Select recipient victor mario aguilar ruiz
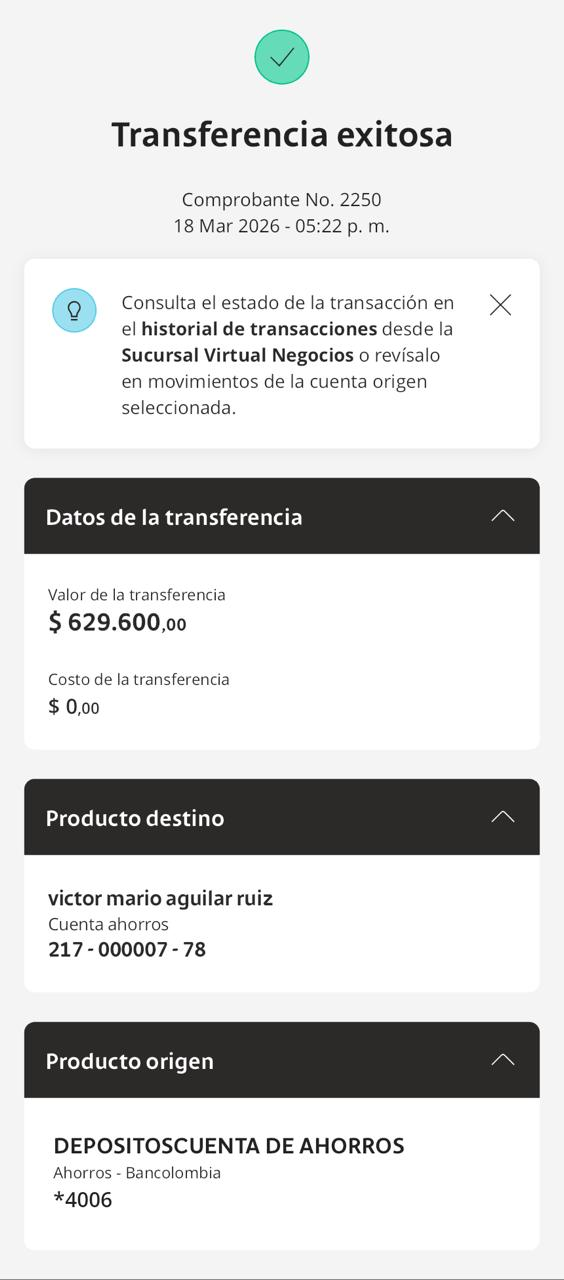Screen dimensions: 564x1280 160,898
